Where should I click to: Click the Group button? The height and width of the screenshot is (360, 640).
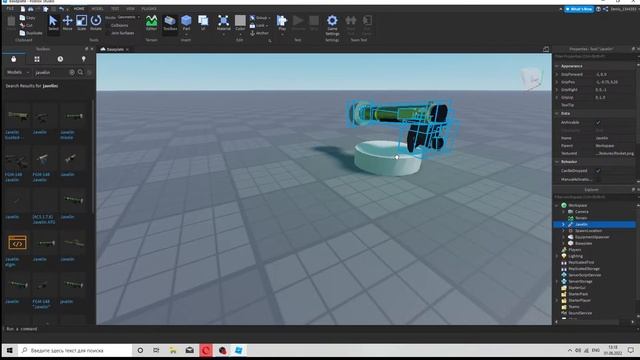point(260,18)
